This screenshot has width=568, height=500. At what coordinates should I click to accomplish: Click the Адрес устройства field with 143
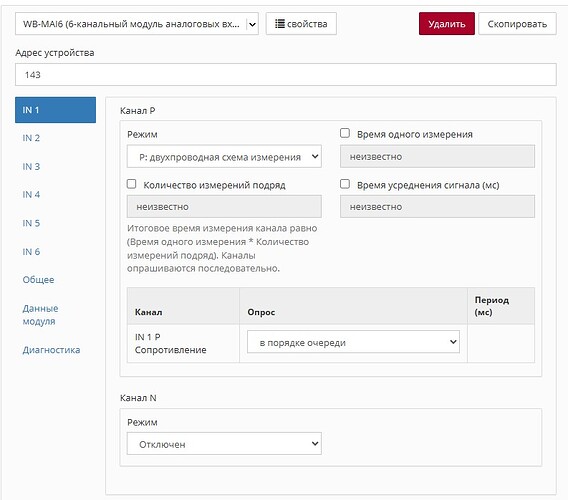tap(285, 75)
